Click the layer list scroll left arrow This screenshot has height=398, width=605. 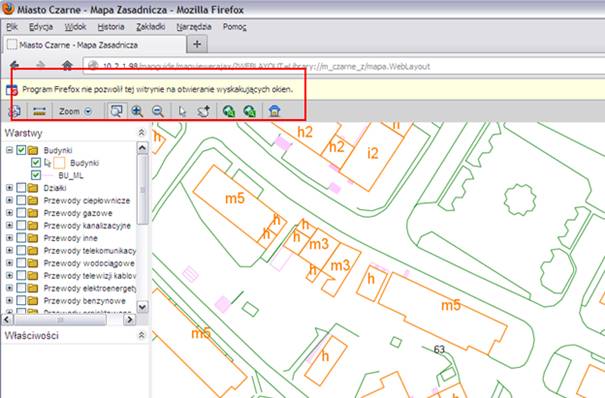click(7, 320)
